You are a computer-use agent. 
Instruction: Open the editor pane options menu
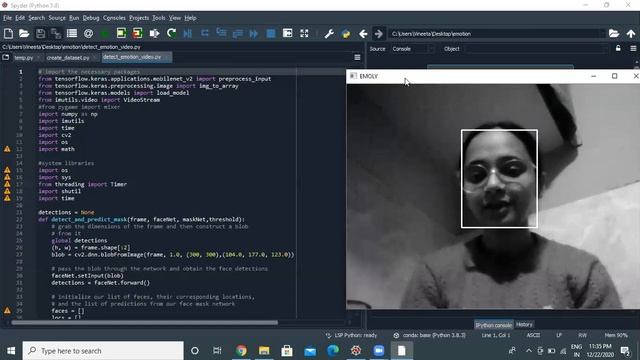tap(357, 57)
